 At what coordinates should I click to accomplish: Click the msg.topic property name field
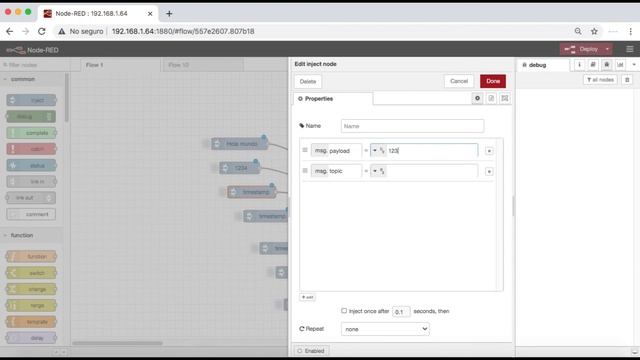[x=336, y=171]
